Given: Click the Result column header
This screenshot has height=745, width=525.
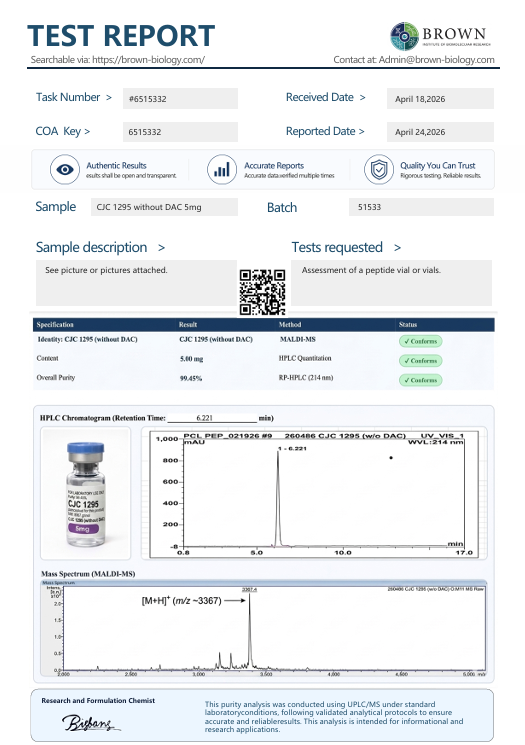Looking at the screenshot, I should [188, 325].
